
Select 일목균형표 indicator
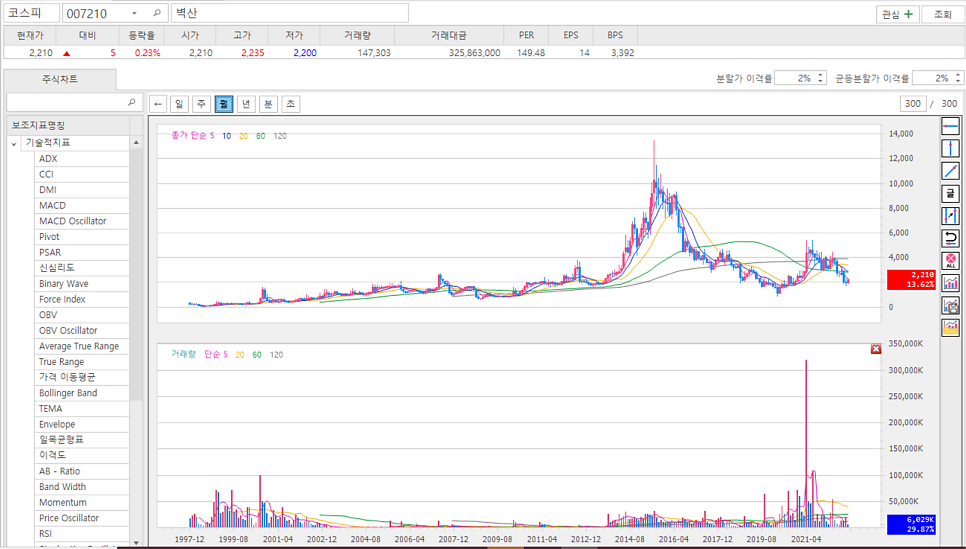pyautogui.click(x=82, y=439)
